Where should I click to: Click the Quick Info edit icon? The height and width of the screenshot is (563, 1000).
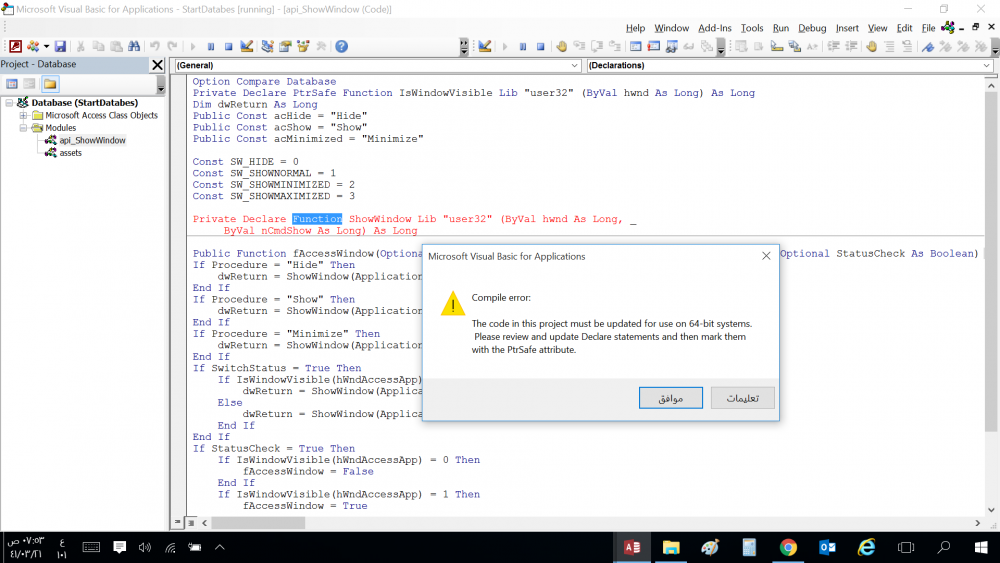[x=776, y=47]
